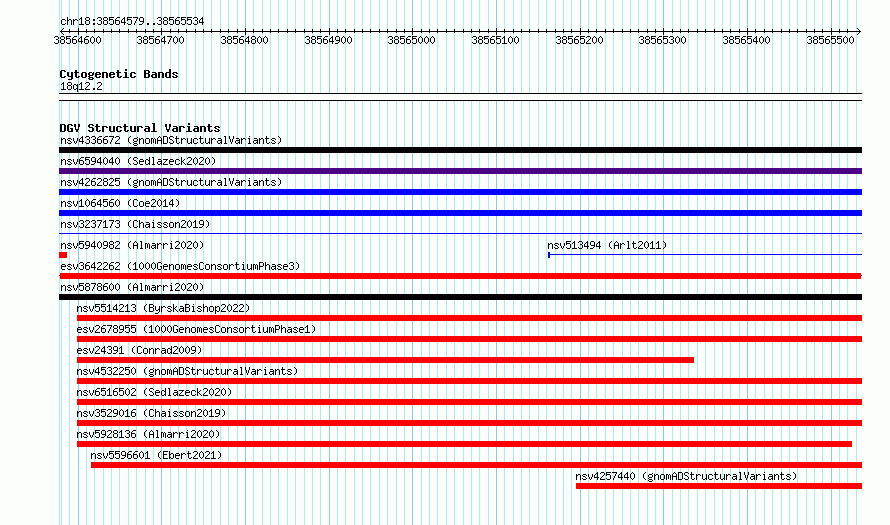The height and width of the screenshot is (525, 890).
Task: Click ruler position 38564800
Action: coord(245,40)
